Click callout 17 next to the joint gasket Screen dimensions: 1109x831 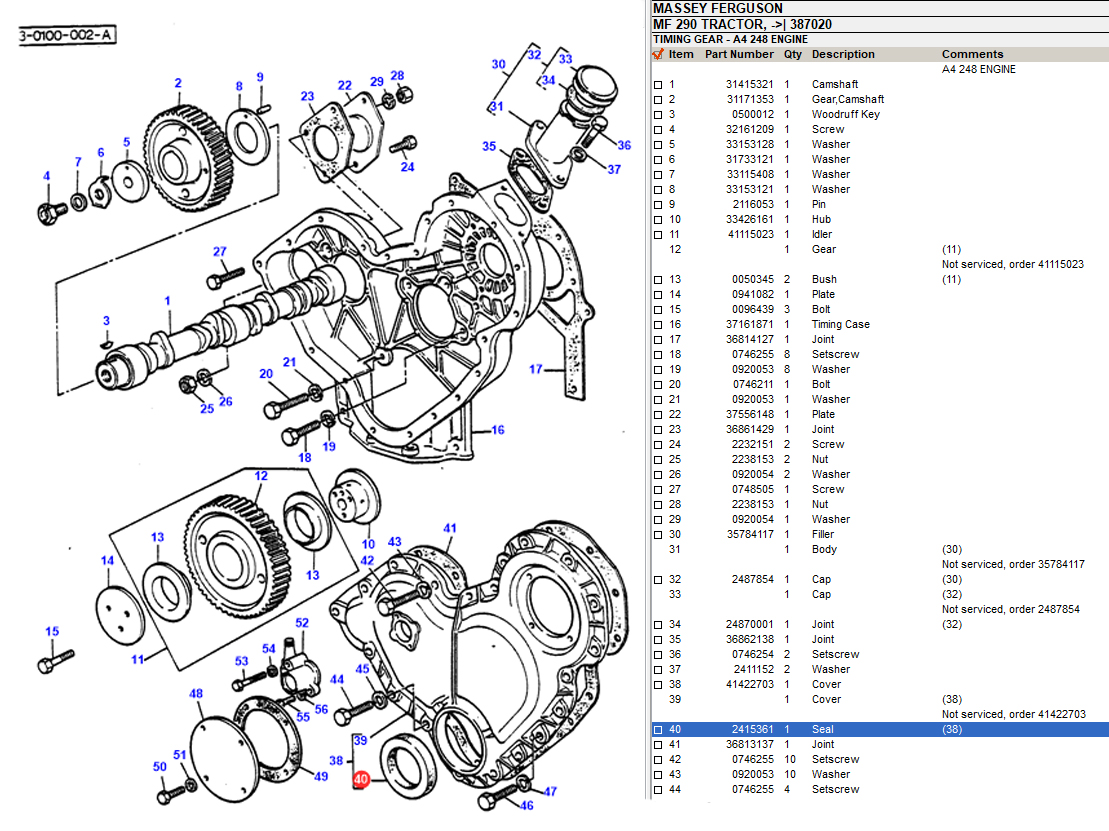[536, 369]
